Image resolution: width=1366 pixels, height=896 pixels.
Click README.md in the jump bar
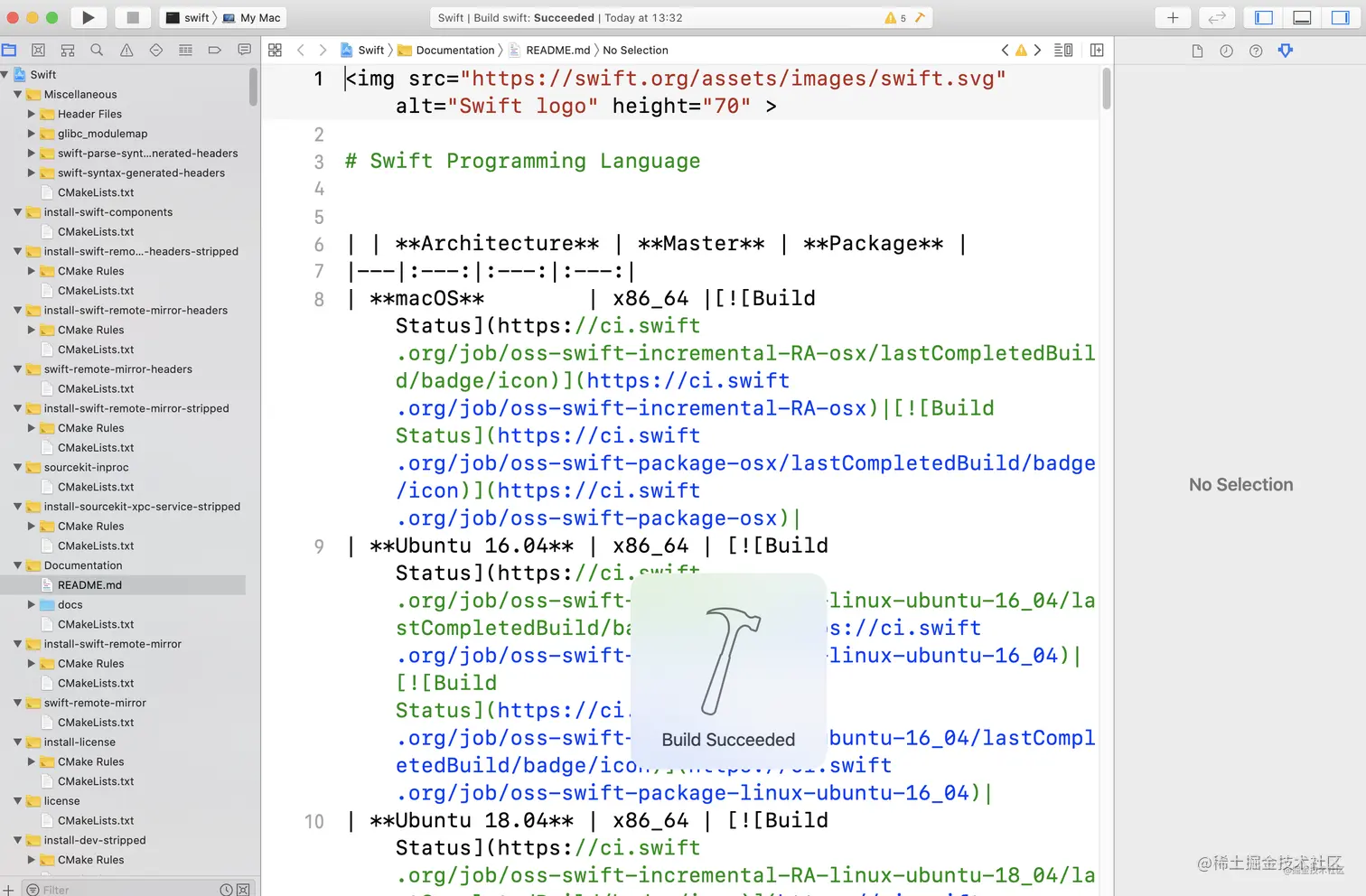[x=549, y=51]
